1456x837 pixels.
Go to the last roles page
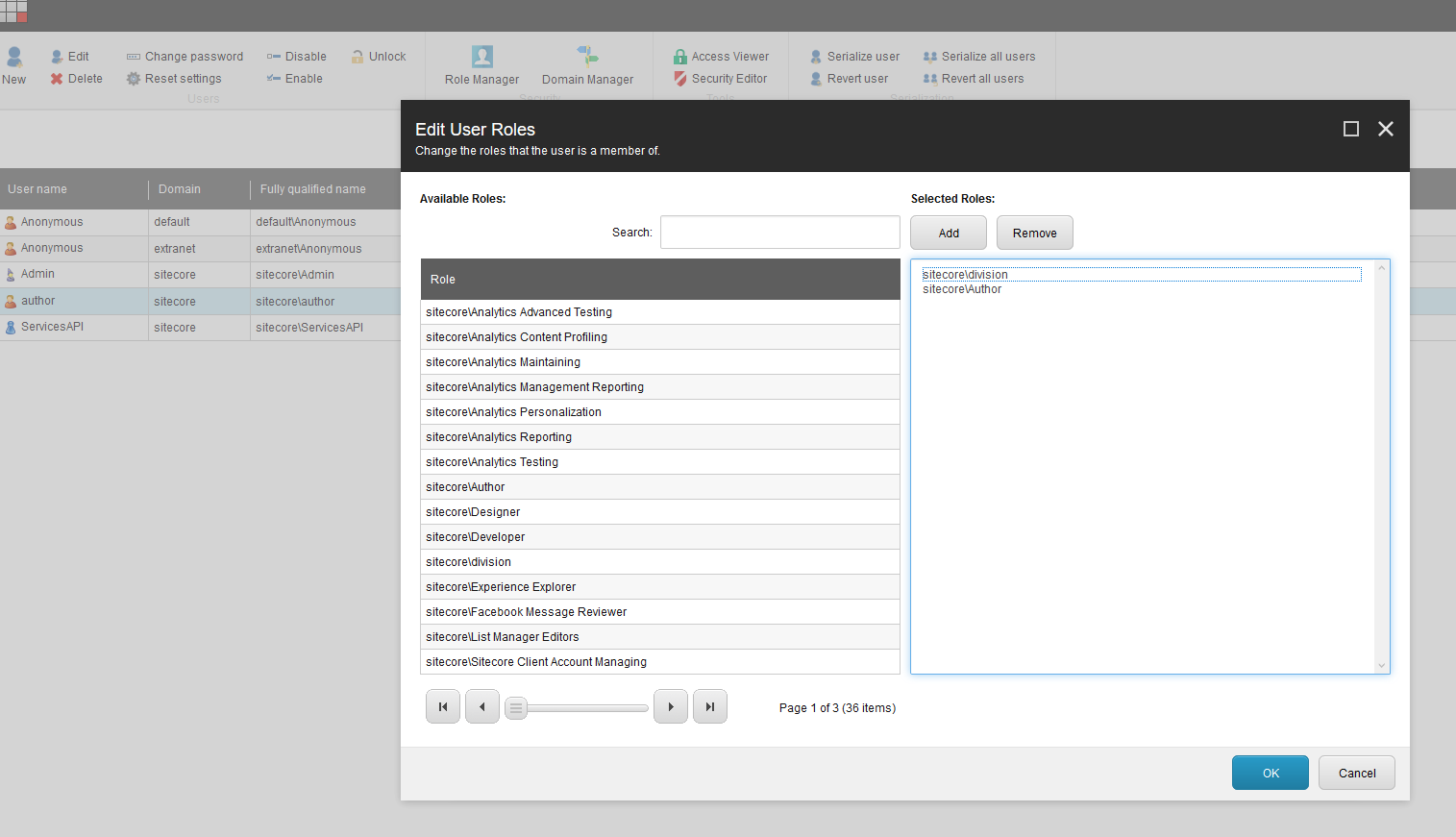click(710, 706)
